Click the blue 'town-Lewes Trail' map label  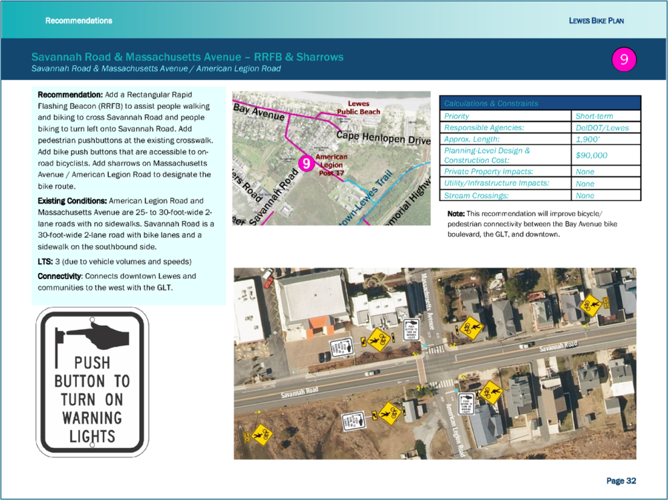tap(366, 199)
